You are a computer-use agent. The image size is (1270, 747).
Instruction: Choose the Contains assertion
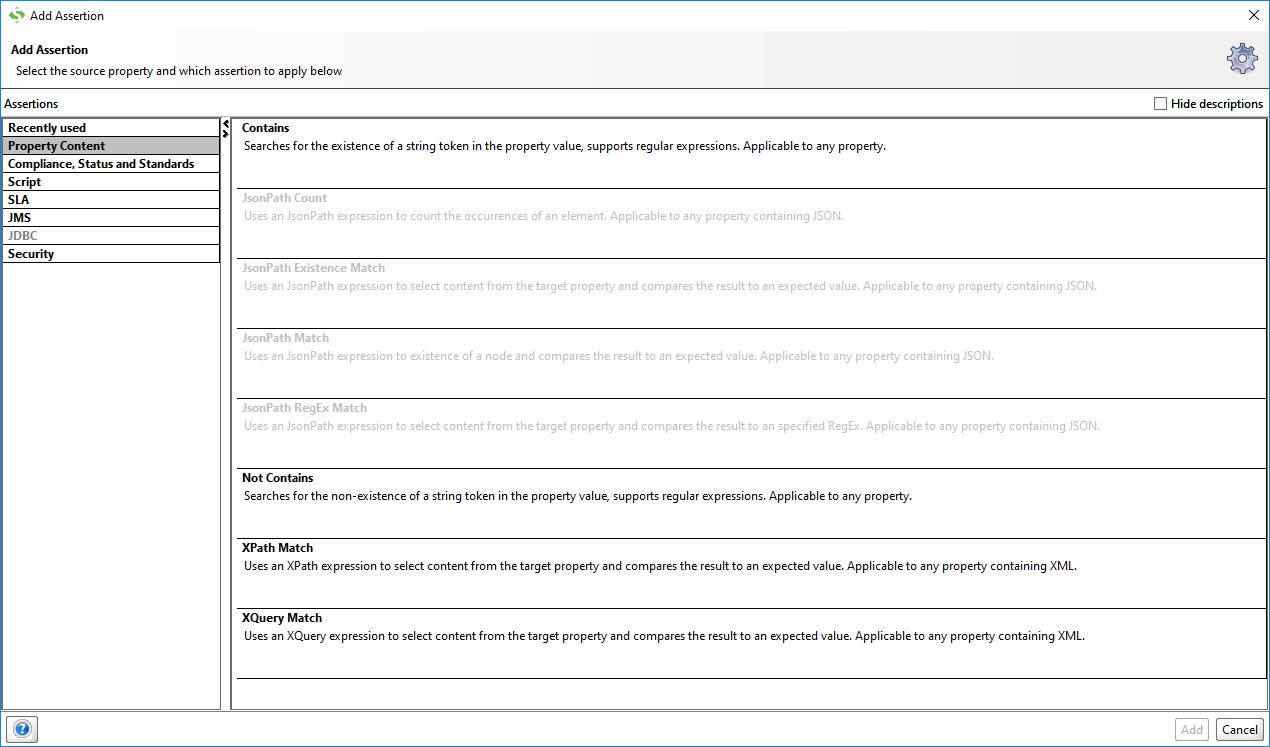(x=751, y=154)
